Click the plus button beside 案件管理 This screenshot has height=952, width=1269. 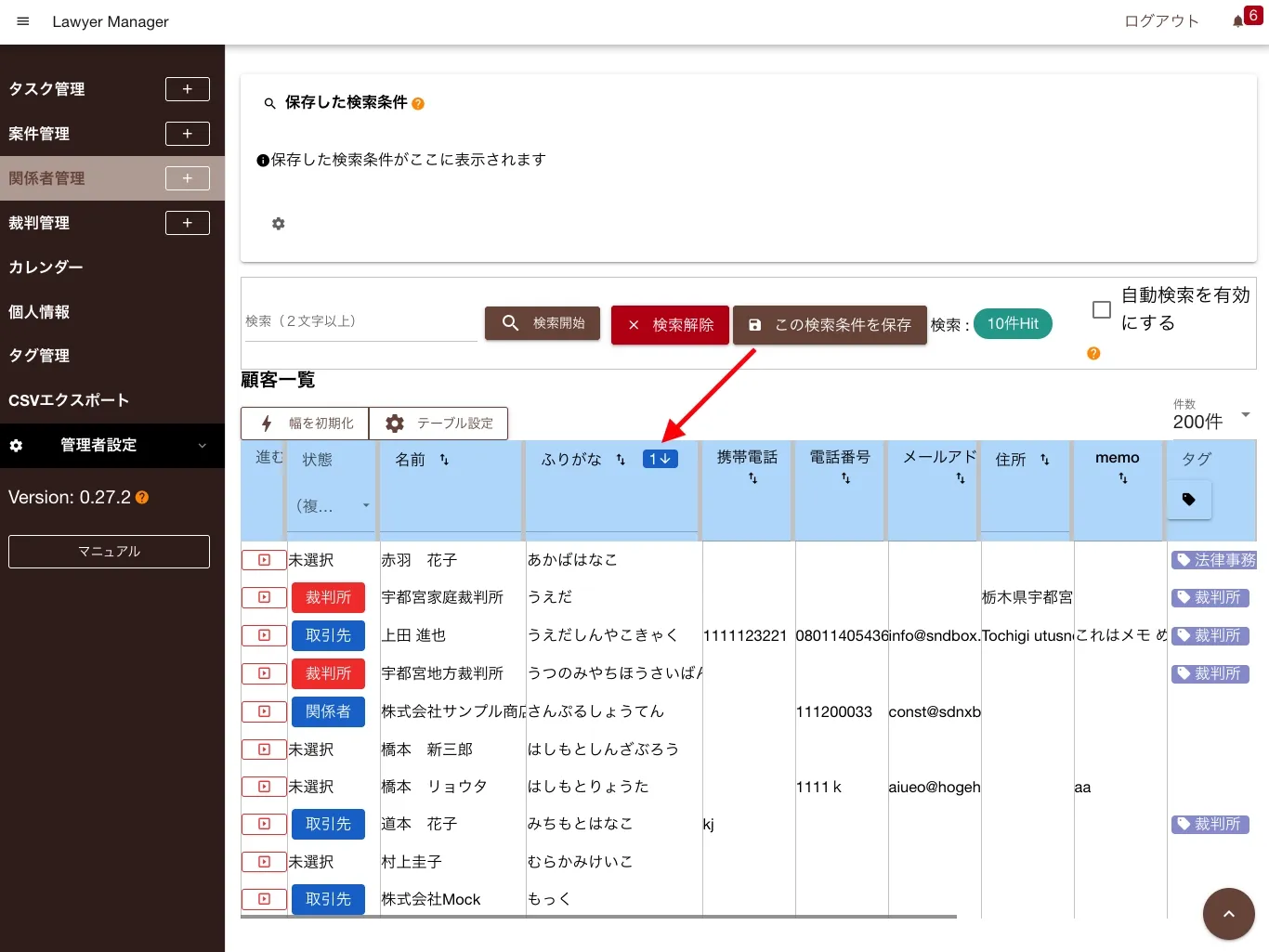(x=188, y=134)
